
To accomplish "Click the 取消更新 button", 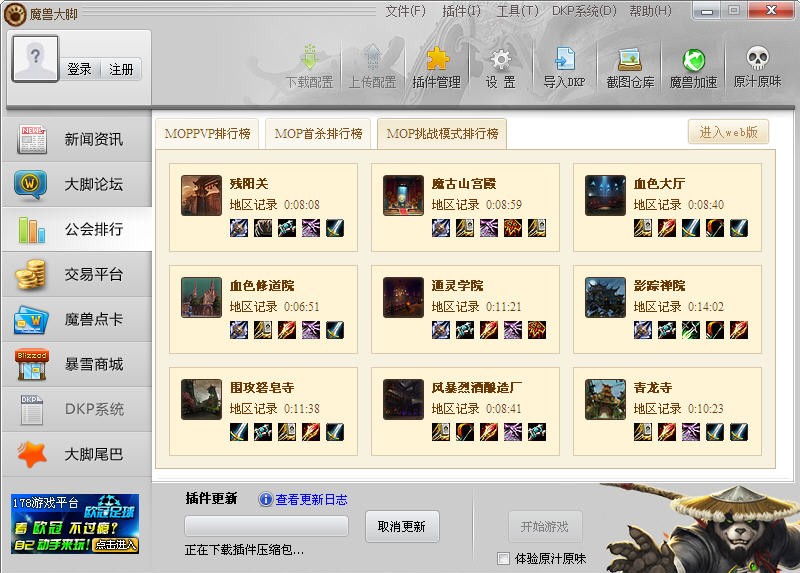I will click(x=401, y=526).
